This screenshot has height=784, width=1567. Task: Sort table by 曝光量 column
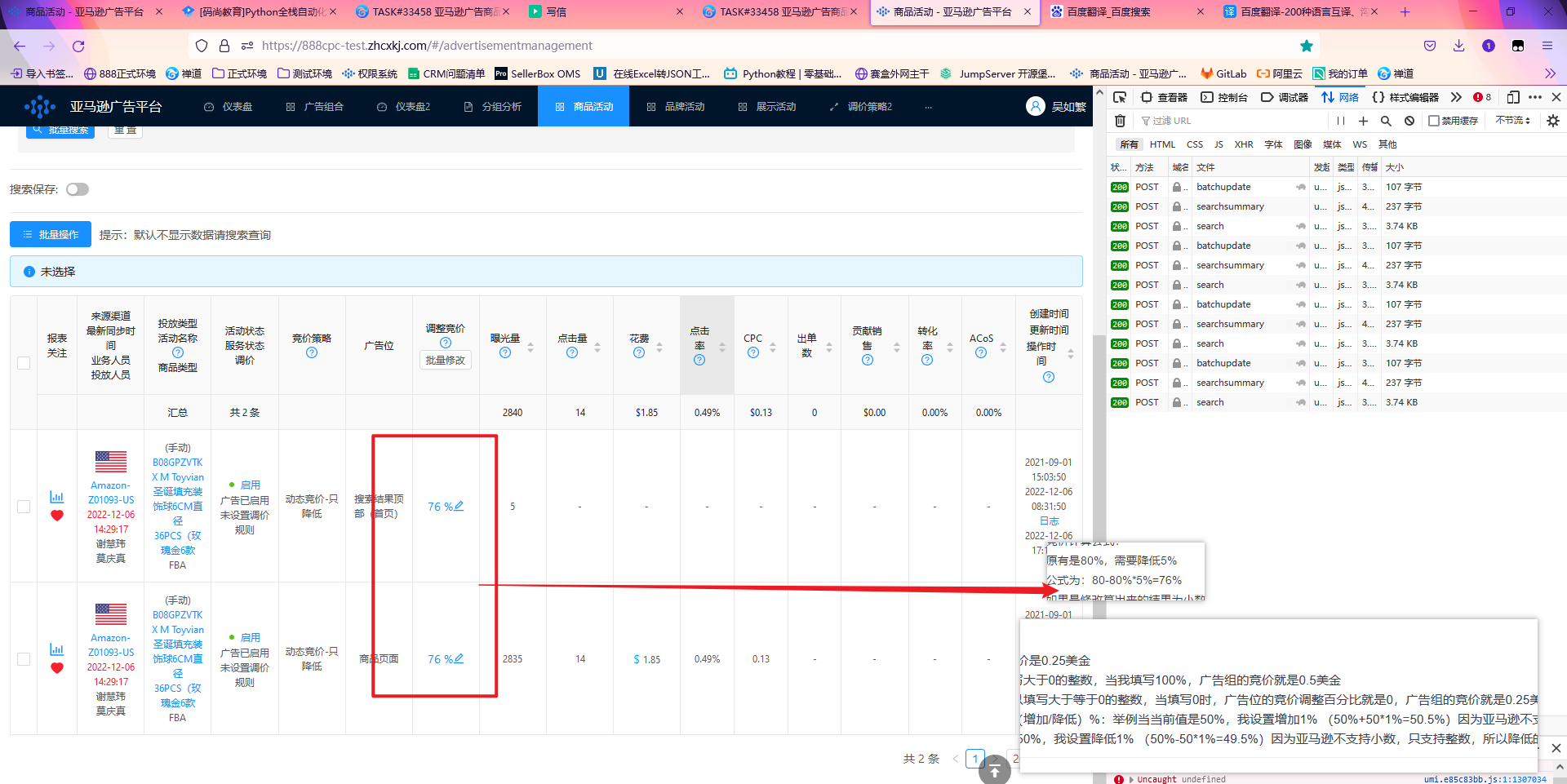pos(530,347)
